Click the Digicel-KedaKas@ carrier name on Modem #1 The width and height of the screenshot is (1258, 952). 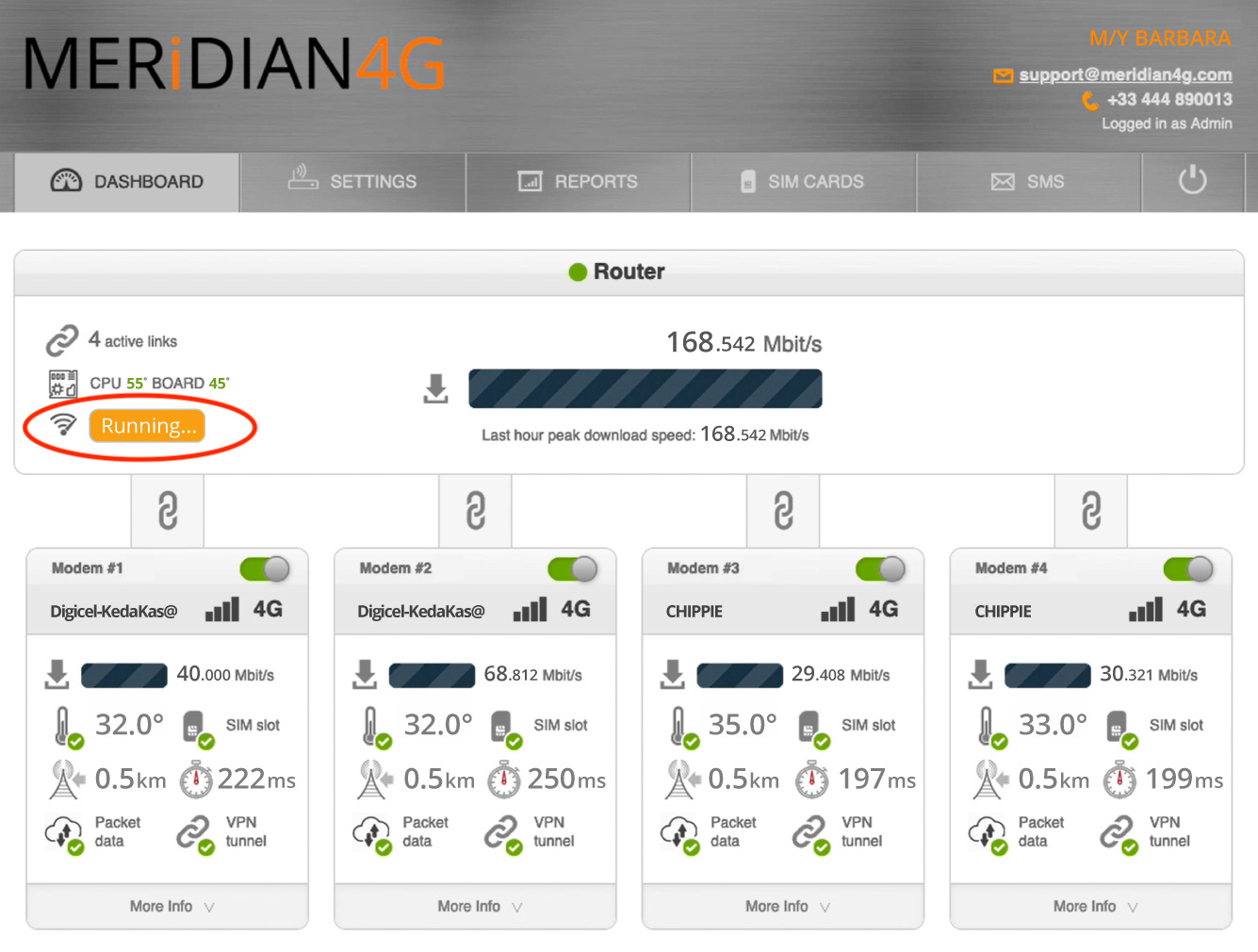pyautogui.click(x=114, y=612)
